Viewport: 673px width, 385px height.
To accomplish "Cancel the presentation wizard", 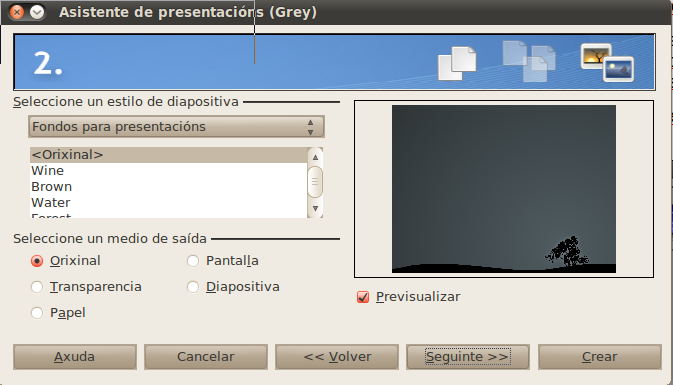I will pos(206,357).
